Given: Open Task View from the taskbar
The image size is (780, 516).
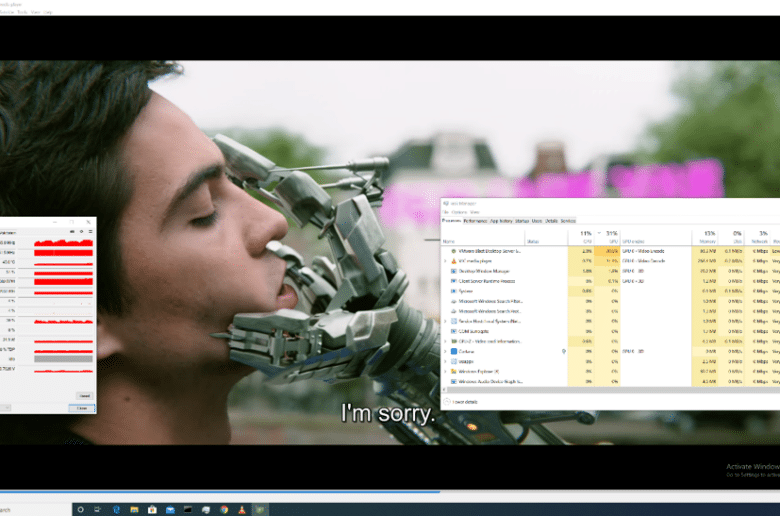Looking at the screenshot, I should click(98, 510).
